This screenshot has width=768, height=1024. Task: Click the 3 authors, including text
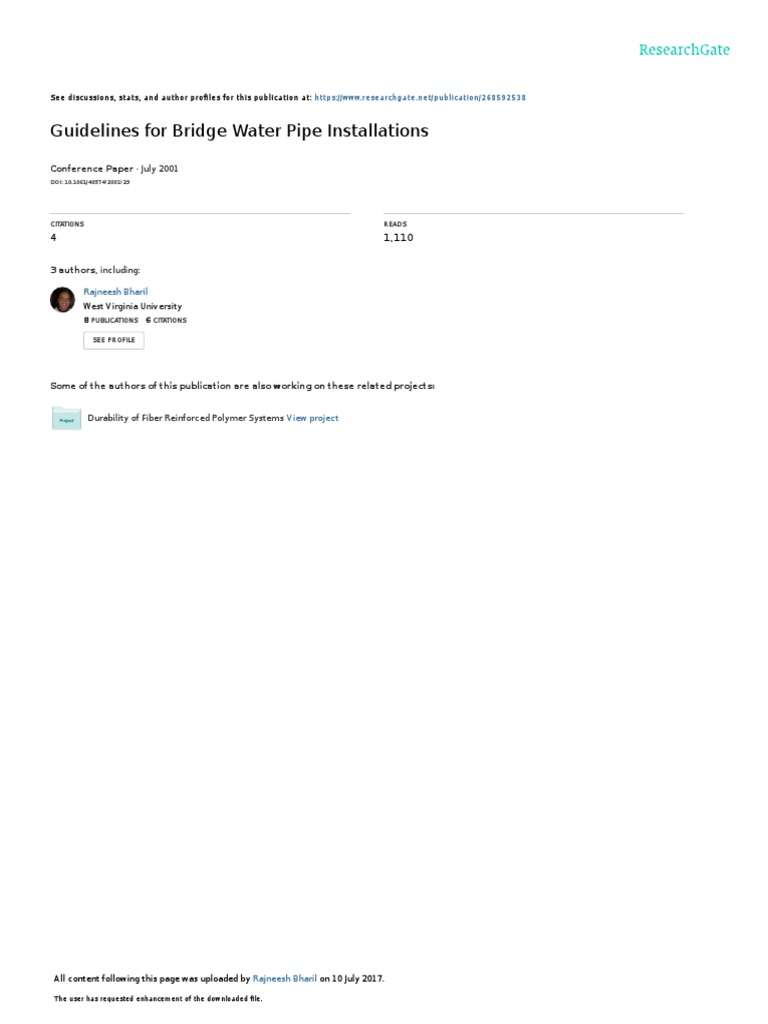click(x=95, y=270)
